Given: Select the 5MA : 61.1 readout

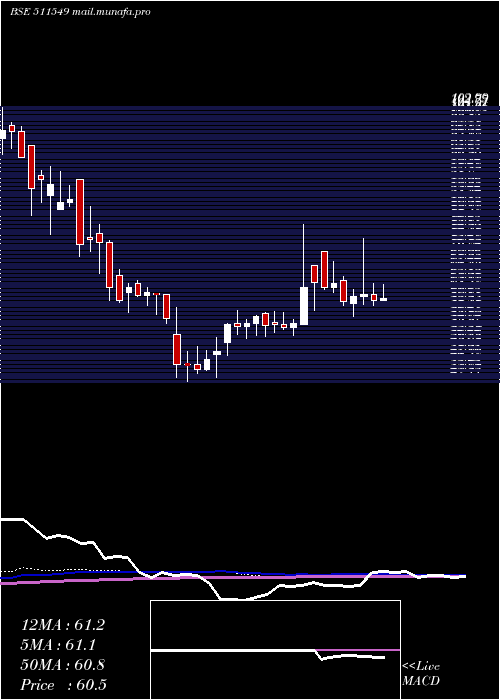Looking at the screenshot, I should tap(58, 645).
